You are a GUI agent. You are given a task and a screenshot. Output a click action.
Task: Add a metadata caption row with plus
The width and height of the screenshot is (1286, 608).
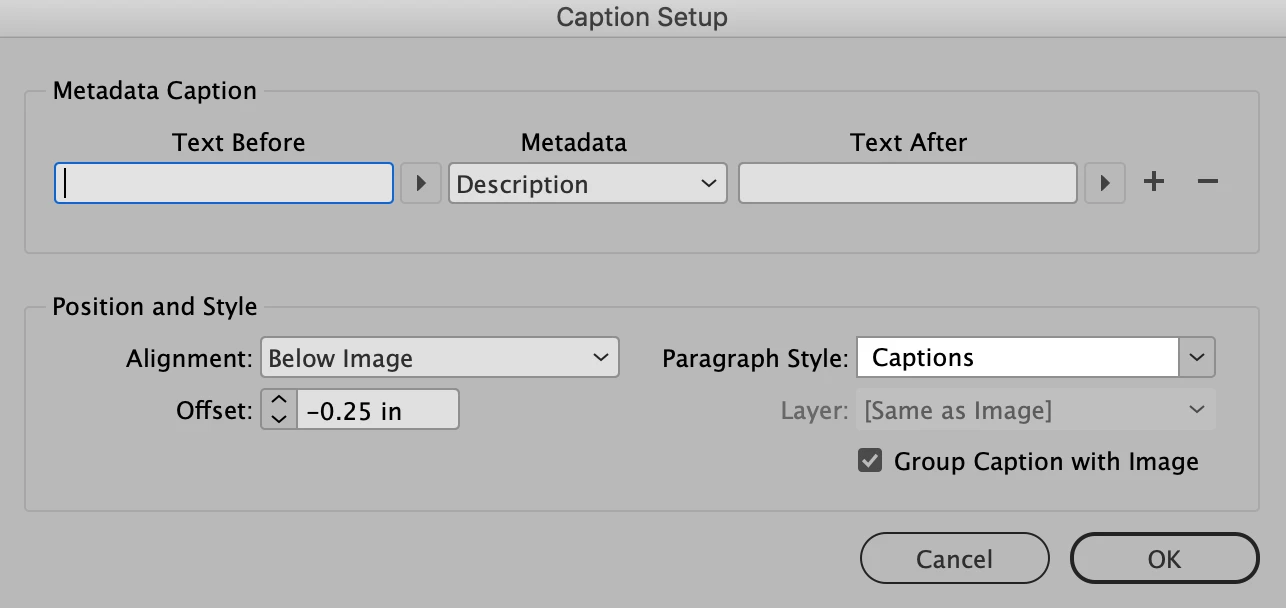point(1154,182)
